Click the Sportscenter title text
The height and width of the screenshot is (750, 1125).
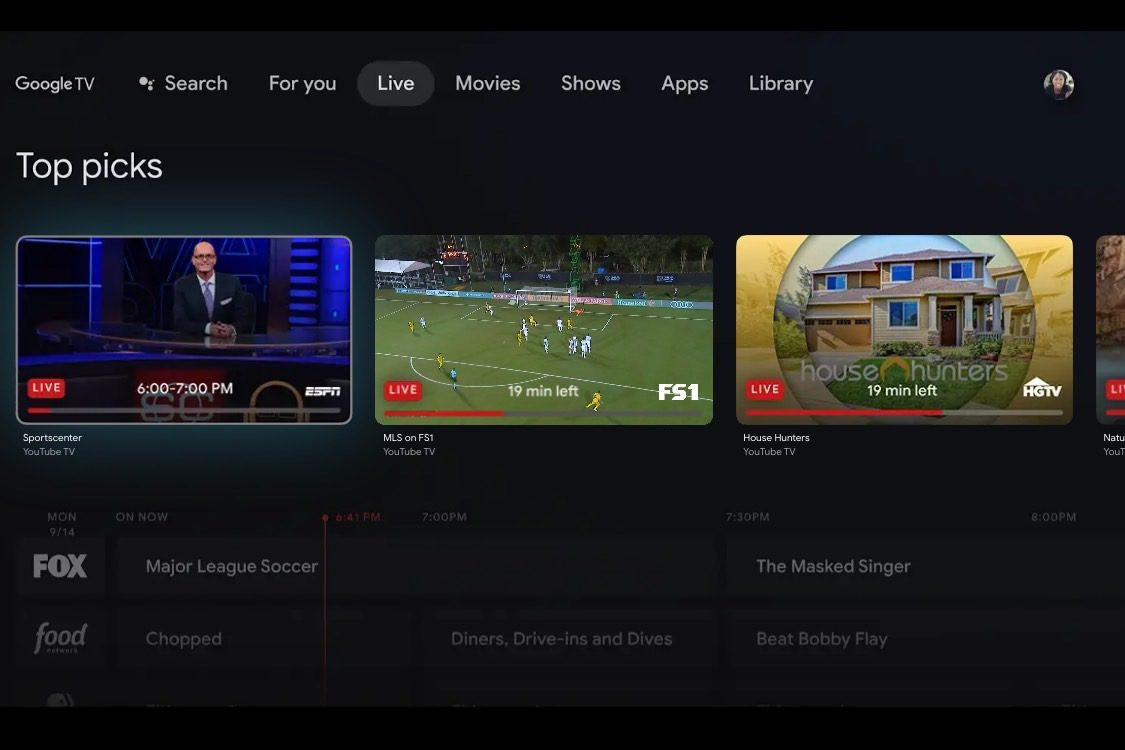(x=52, y=437)
